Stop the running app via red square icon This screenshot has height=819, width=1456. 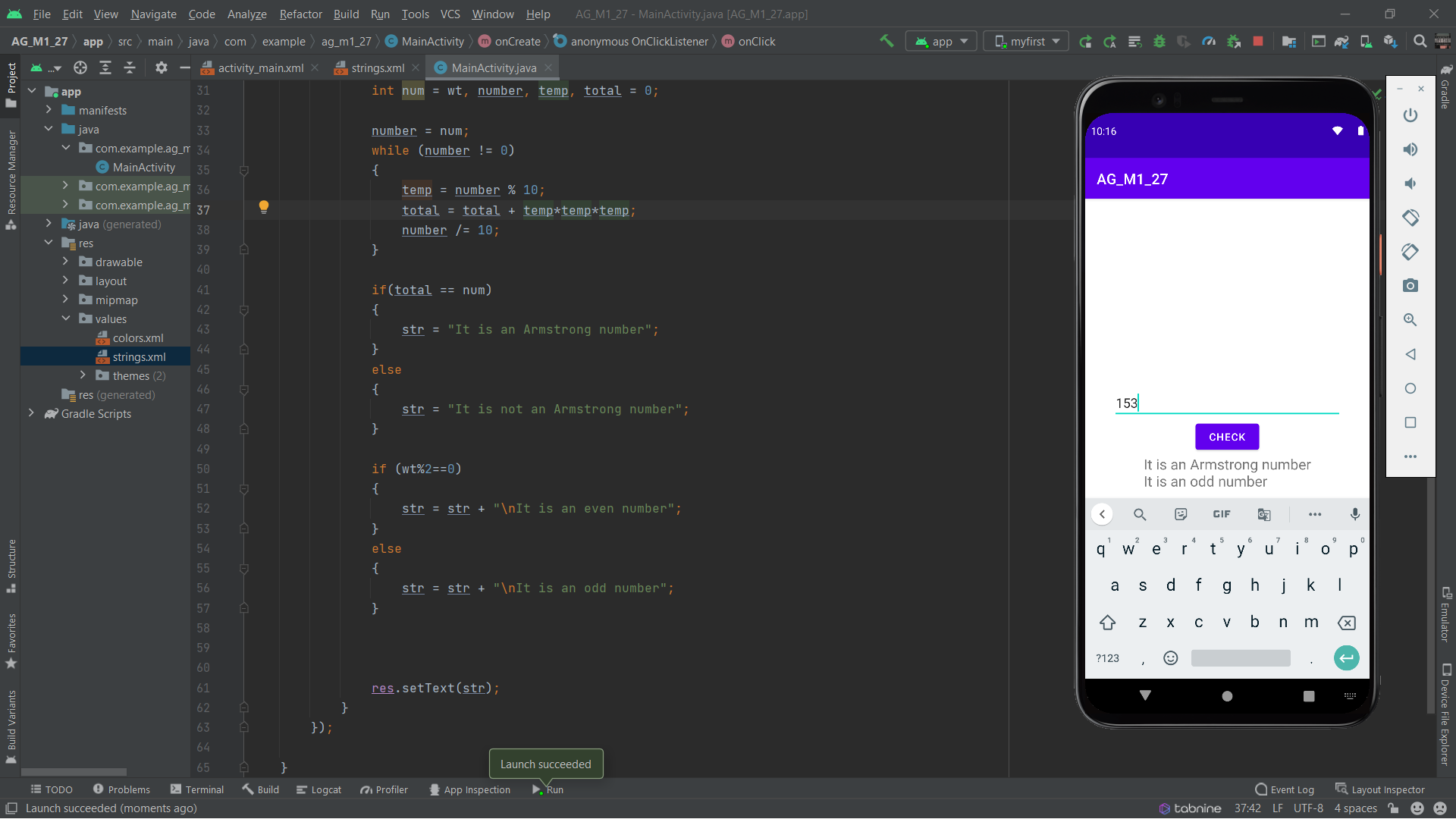point(1258,41)
